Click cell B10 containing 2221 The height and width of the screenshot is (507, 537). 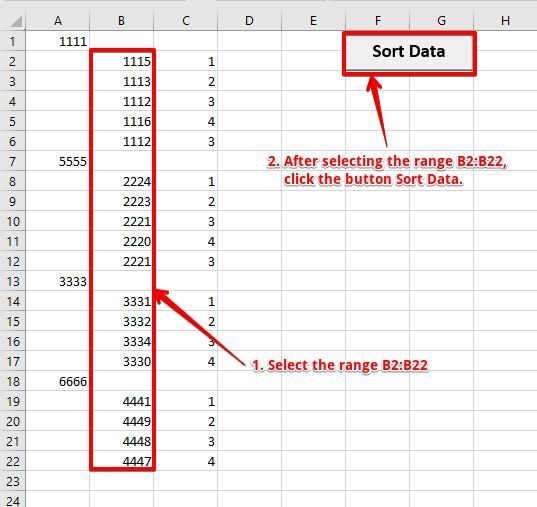pos(122,221)
